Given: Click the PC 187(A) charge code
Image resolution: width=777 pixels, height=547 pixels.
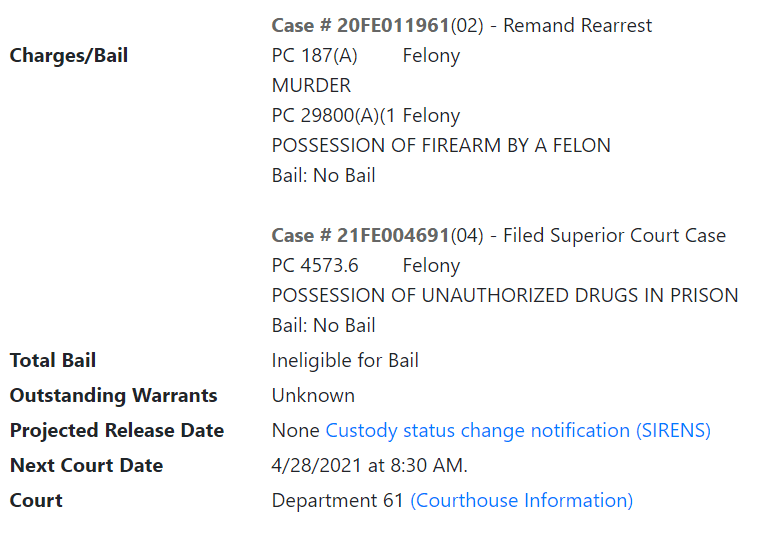Looking at the screenshot, I should click(x=314, y=56).
